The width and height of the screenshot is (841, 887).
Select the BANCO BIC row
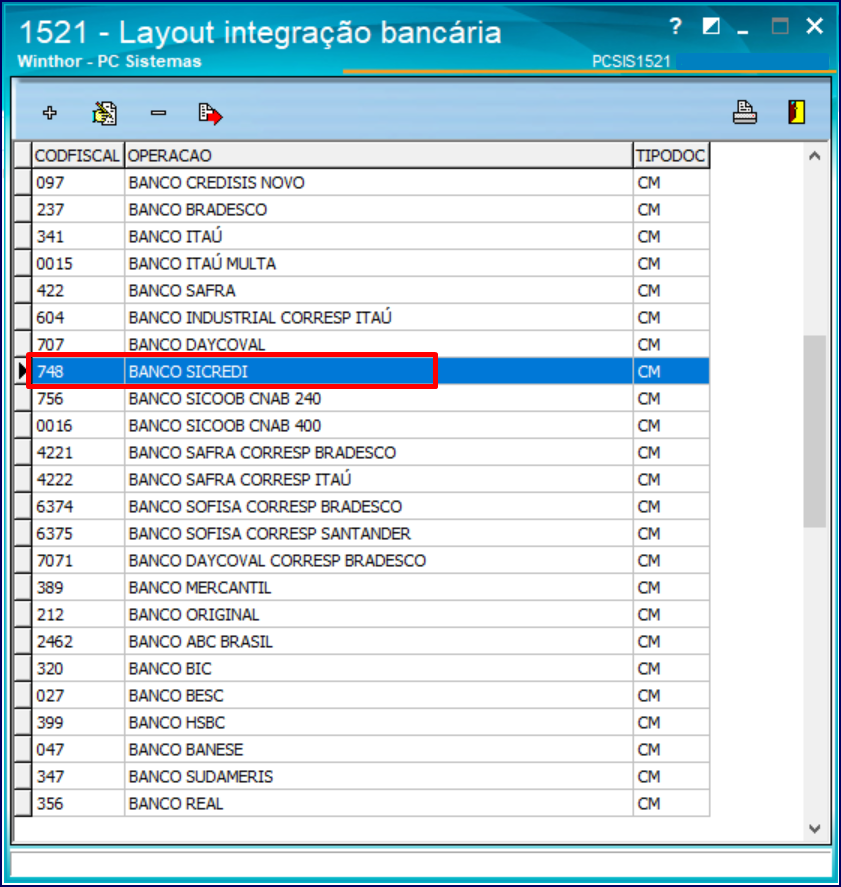pos(370,669)
